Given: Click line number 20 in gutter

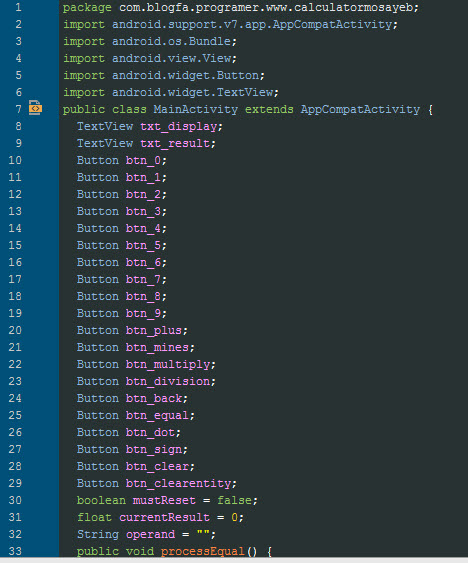Looking at the screenshot, I should [15, 330].
